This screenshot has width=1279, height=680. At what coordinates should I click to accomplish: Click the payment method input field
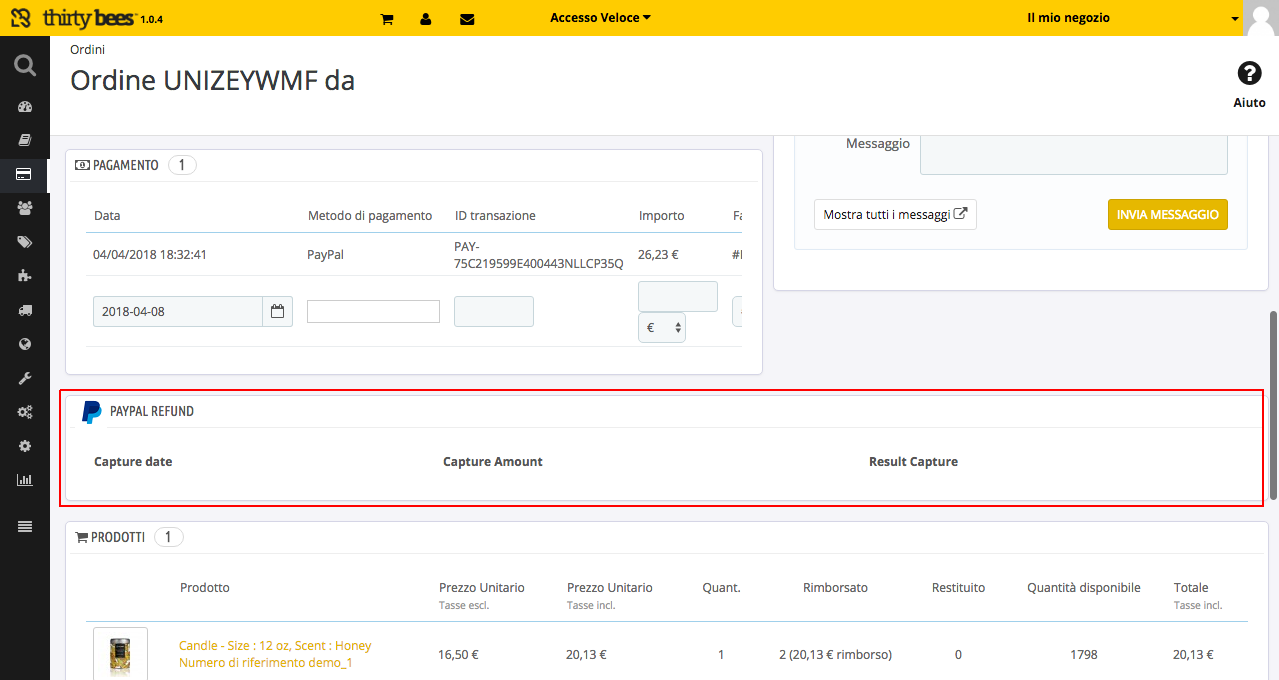373,311
